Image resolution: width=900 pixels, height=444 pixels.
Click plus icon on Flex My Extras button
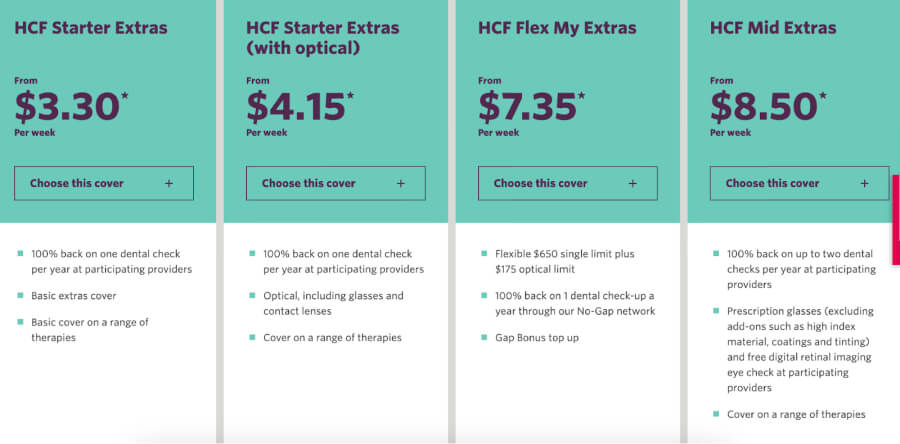pyautogui.click(x=633, y=184)
